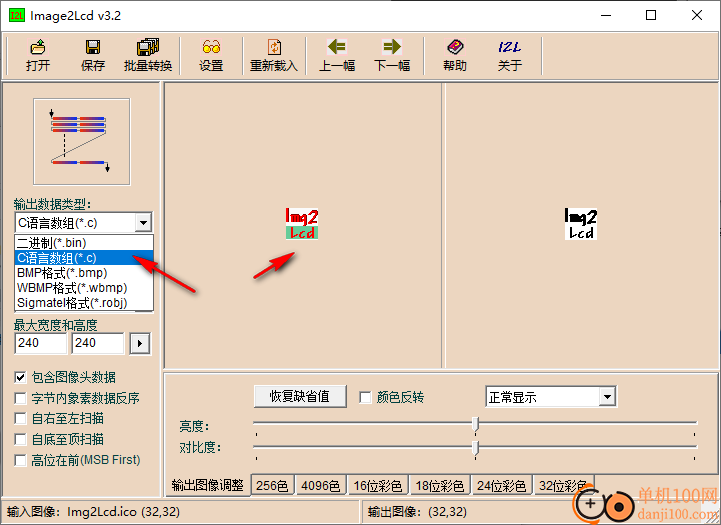Toggle 包含图像头数据 checkbox

point(20,377)
